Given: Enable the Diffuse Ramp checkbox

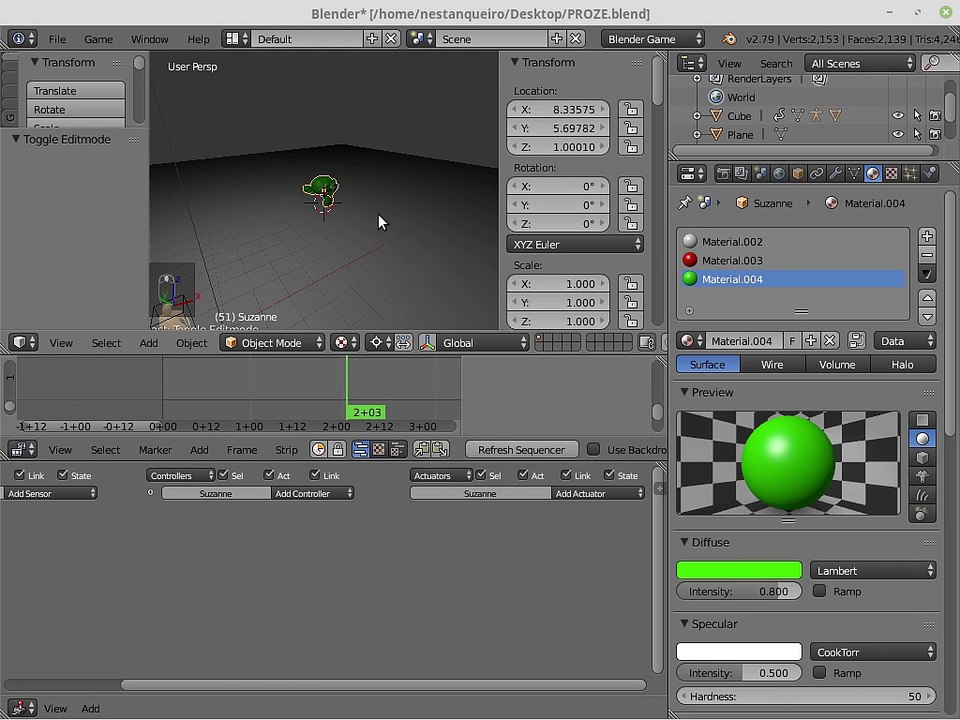Looking at the screenshot, I should click(819, 591).
